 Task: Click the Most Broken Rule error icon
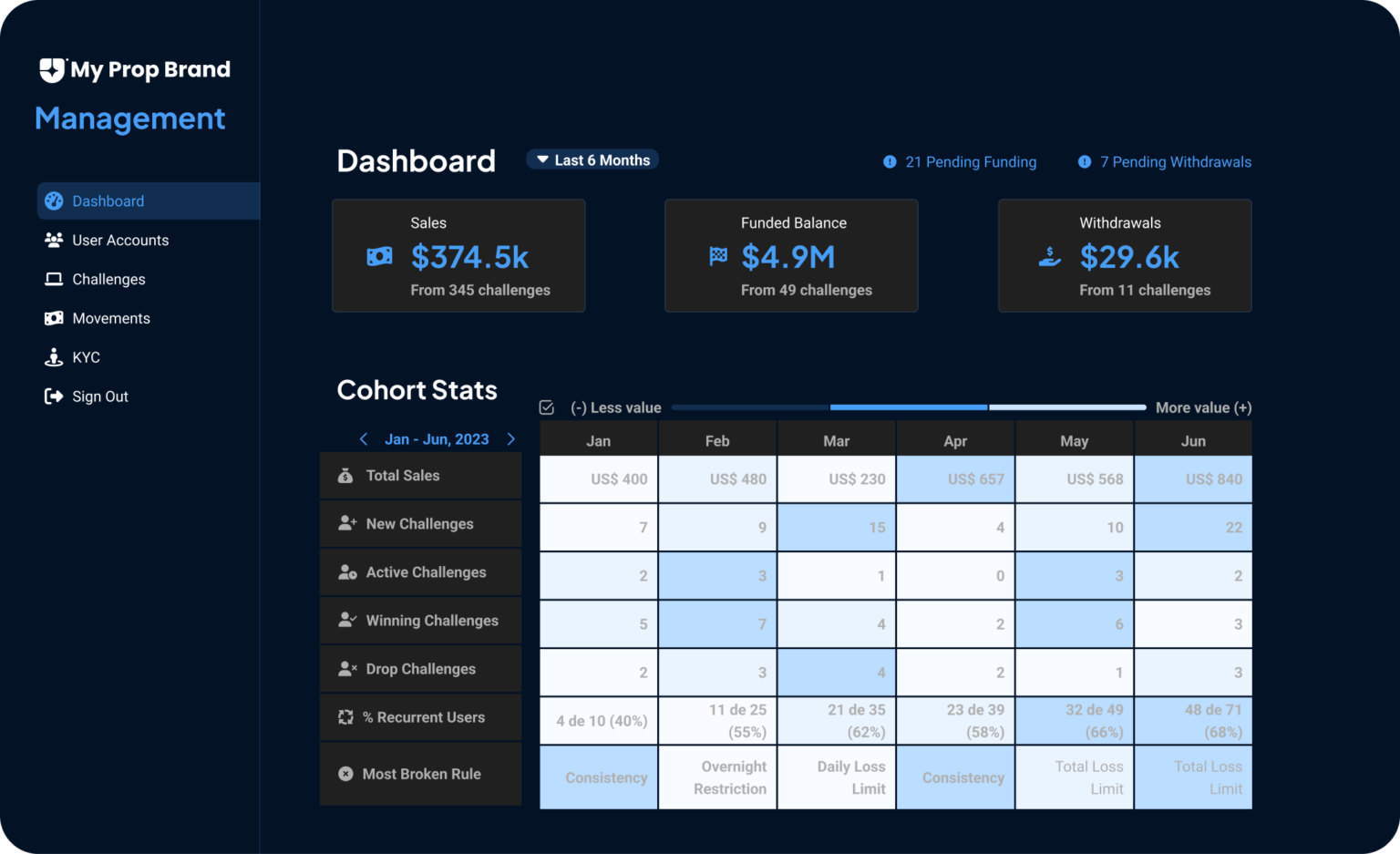[x=345, y=773]
